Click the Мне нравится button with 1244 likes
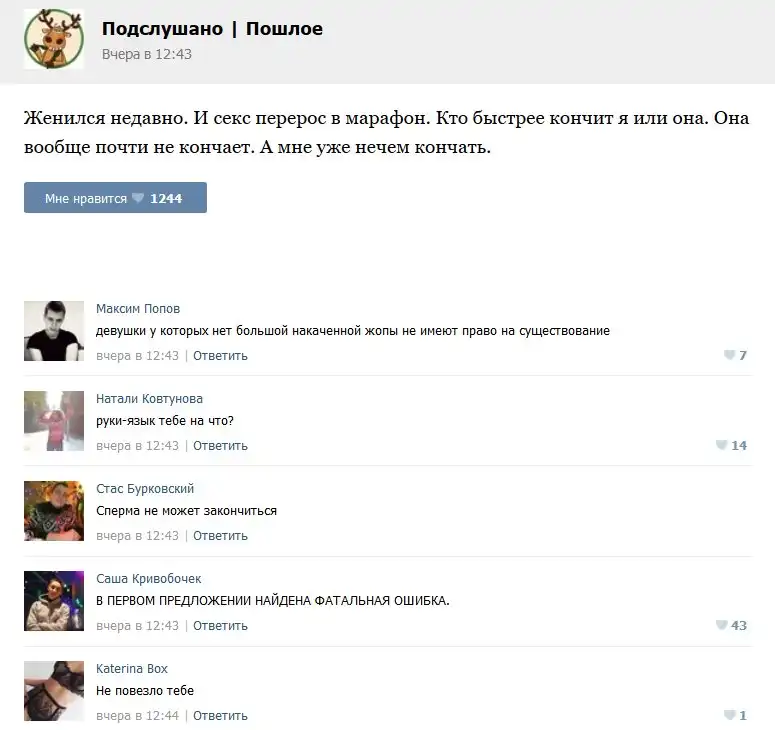The height and width of the screenshot is (730, 775). click(x=115, y=198)
